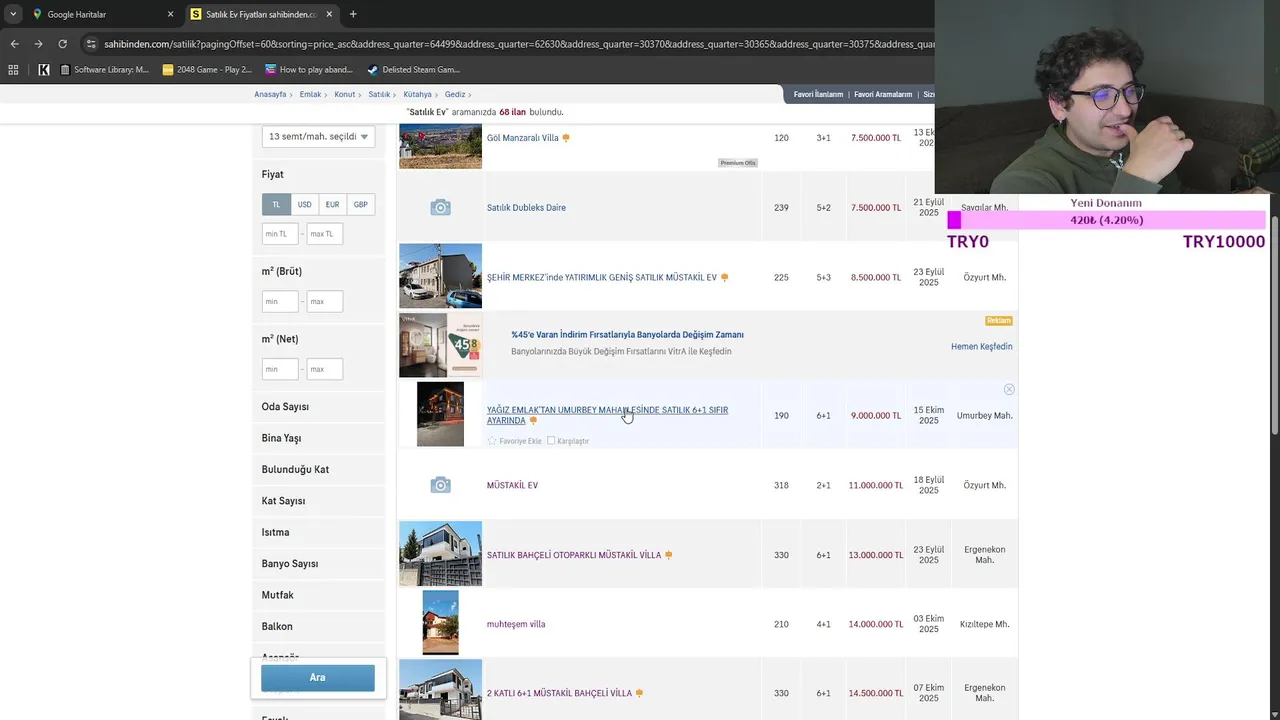Click camera placeholder of Satılık Dubleks Daire
1280x720 pixels.
click(x=440, y=207)
